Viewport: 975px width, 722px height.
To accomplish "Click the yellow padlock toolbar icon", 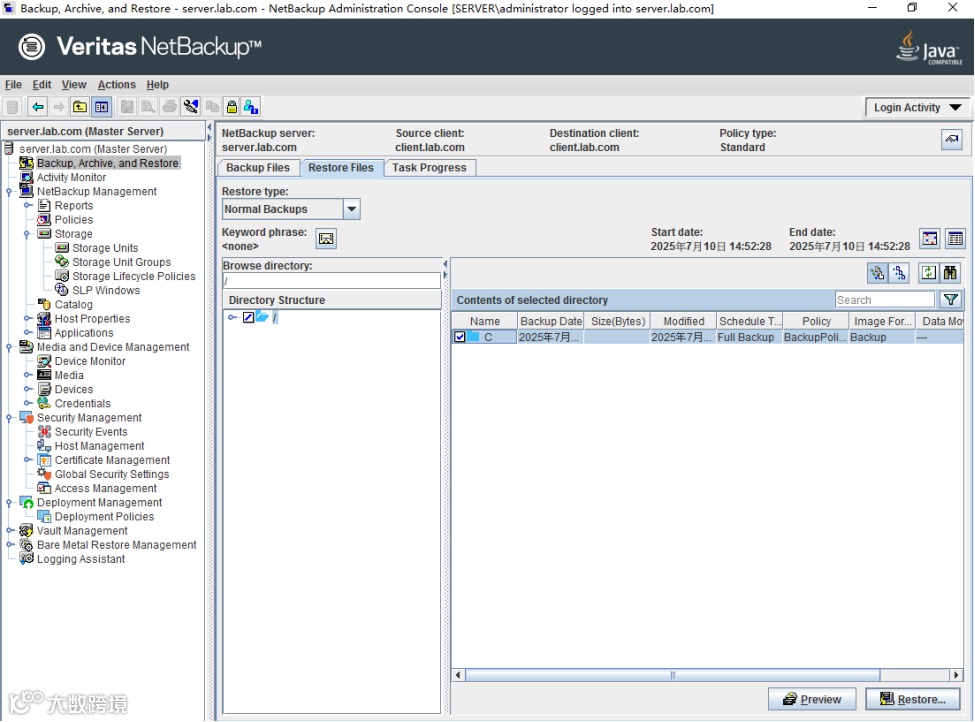I will point(231,107).
